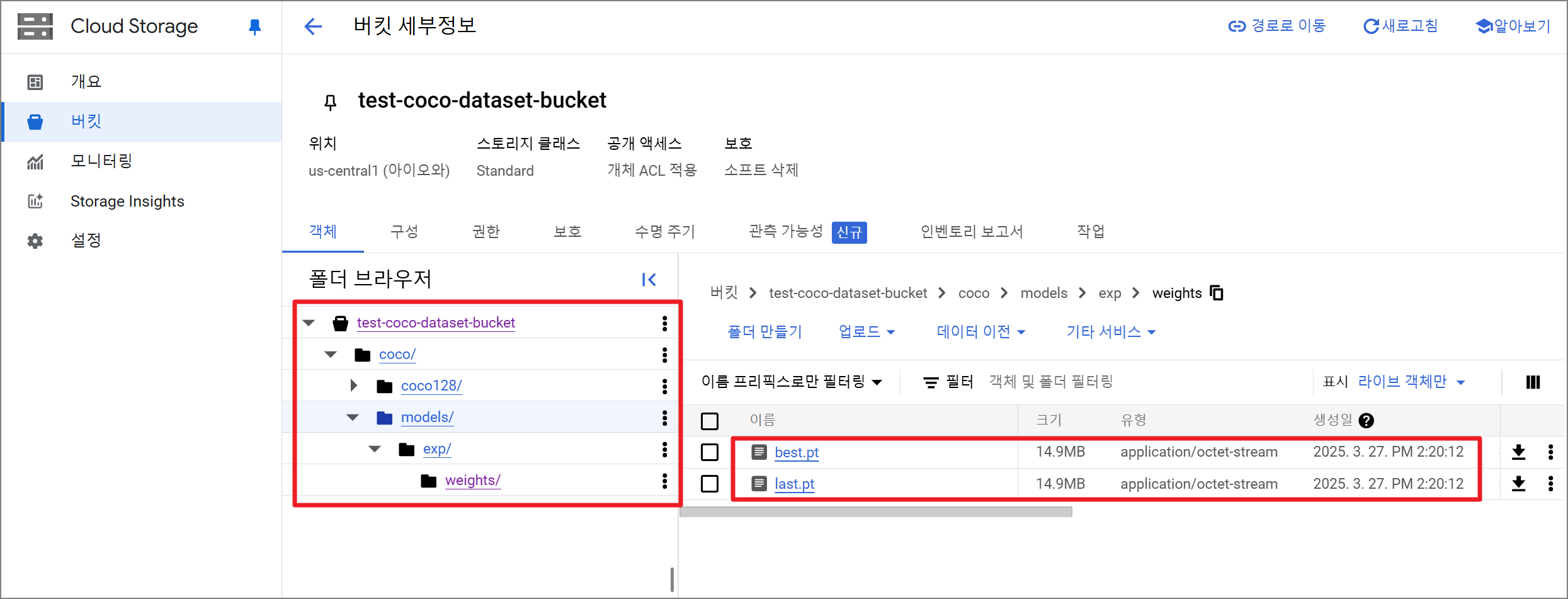This screenshot has width=1568, height=599.
Task: Switch to the 수명 주기 tab
Action: pyautogui.click(x=665, y=232)
